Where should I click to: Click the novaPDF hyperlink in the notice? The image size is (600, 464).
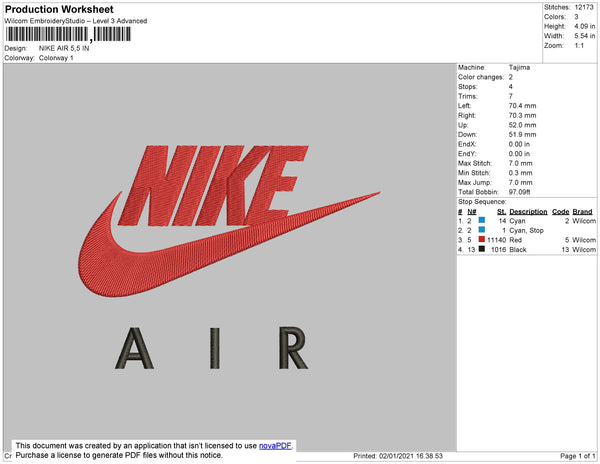click(276, 445)
